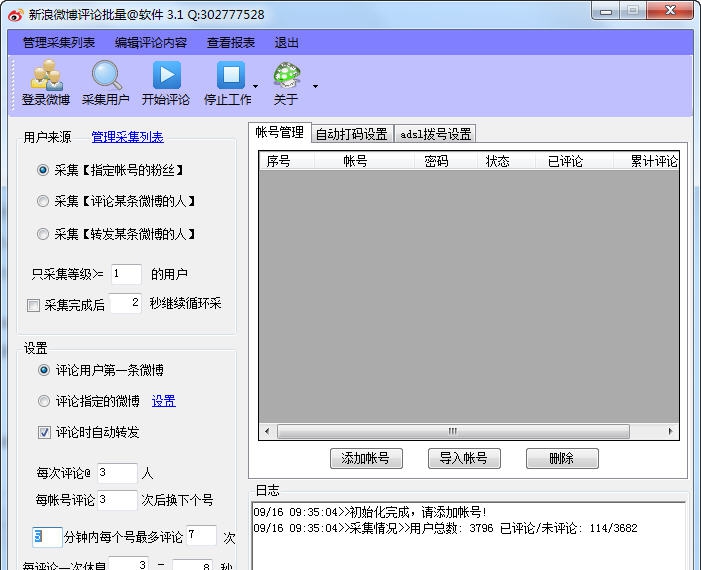The width and height of the screenshot is (701, 570).
Task: Click the 只采集等级>= input field
Action: coord(126,274)
